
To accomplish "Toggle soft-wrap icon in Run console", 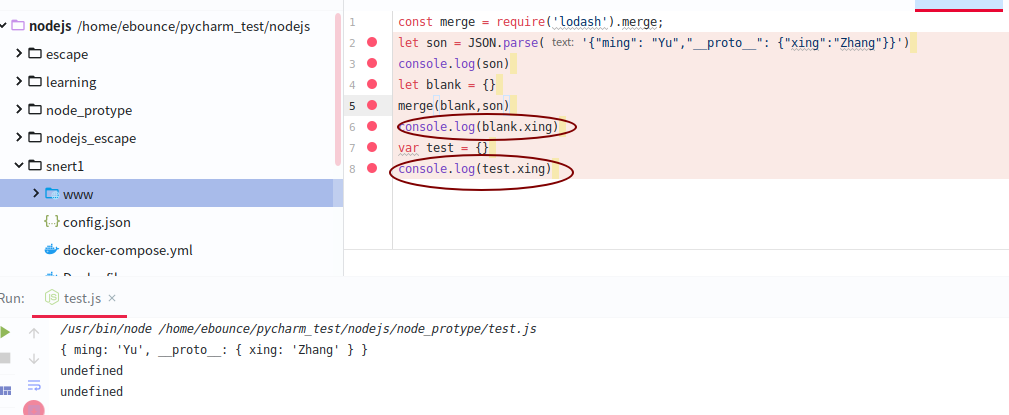I will [x=34, y=385].
